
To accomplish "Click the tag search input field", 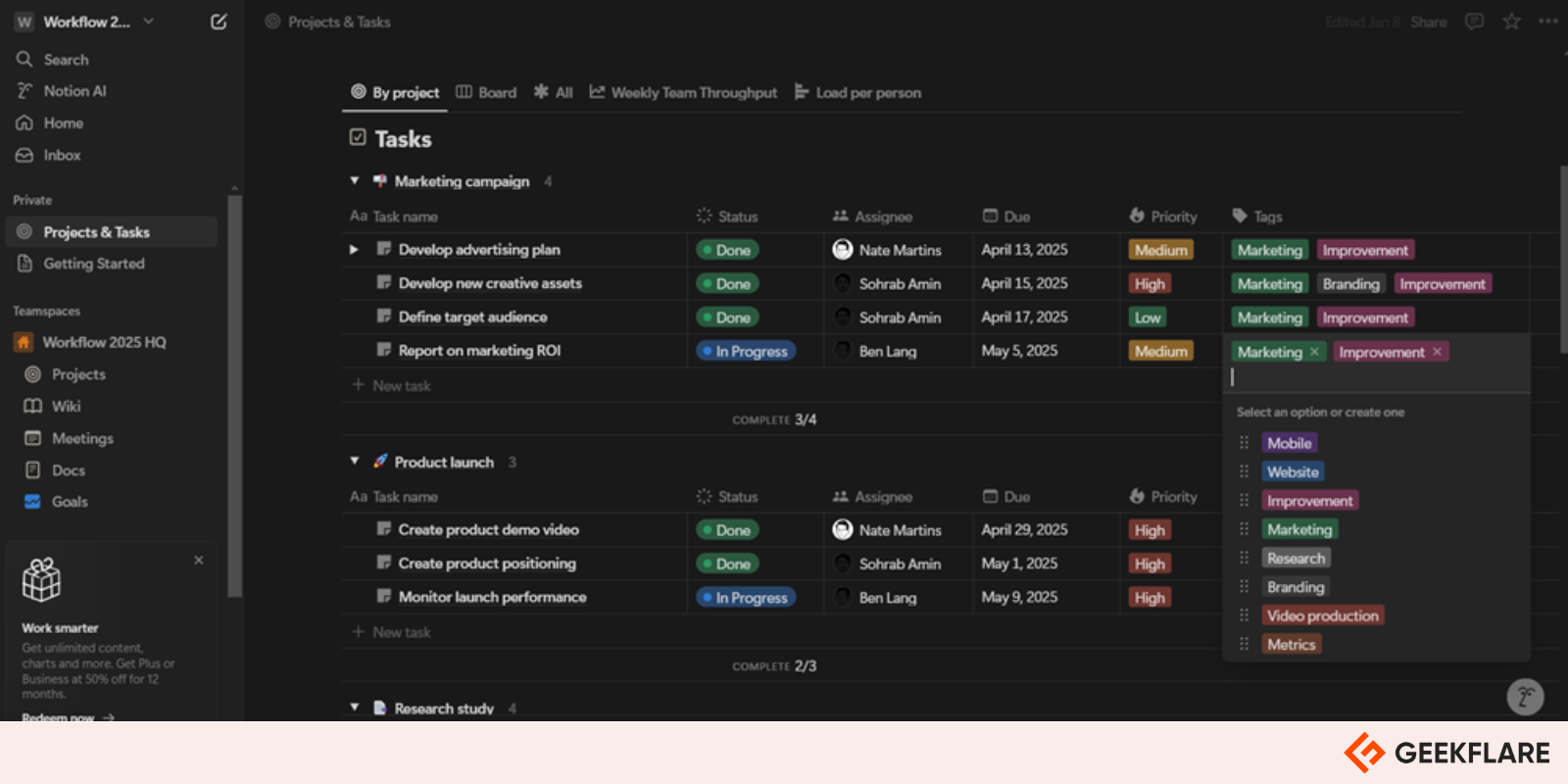I will click(x=1372, y=377).
